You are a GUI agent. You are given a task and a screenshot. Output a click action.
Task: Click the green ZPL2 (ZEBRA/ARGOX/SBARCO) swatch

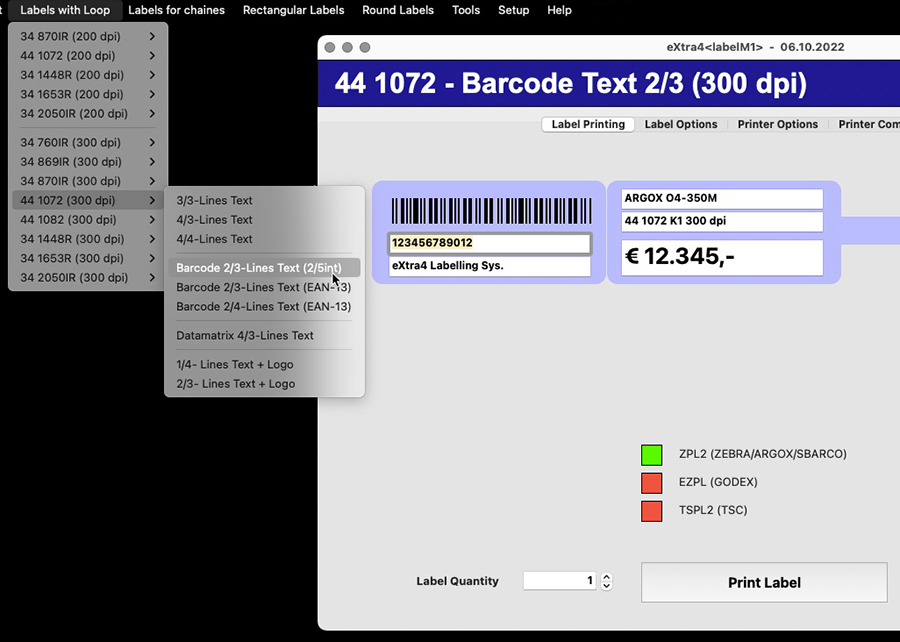pyautogui.click(x=651, y=454)
